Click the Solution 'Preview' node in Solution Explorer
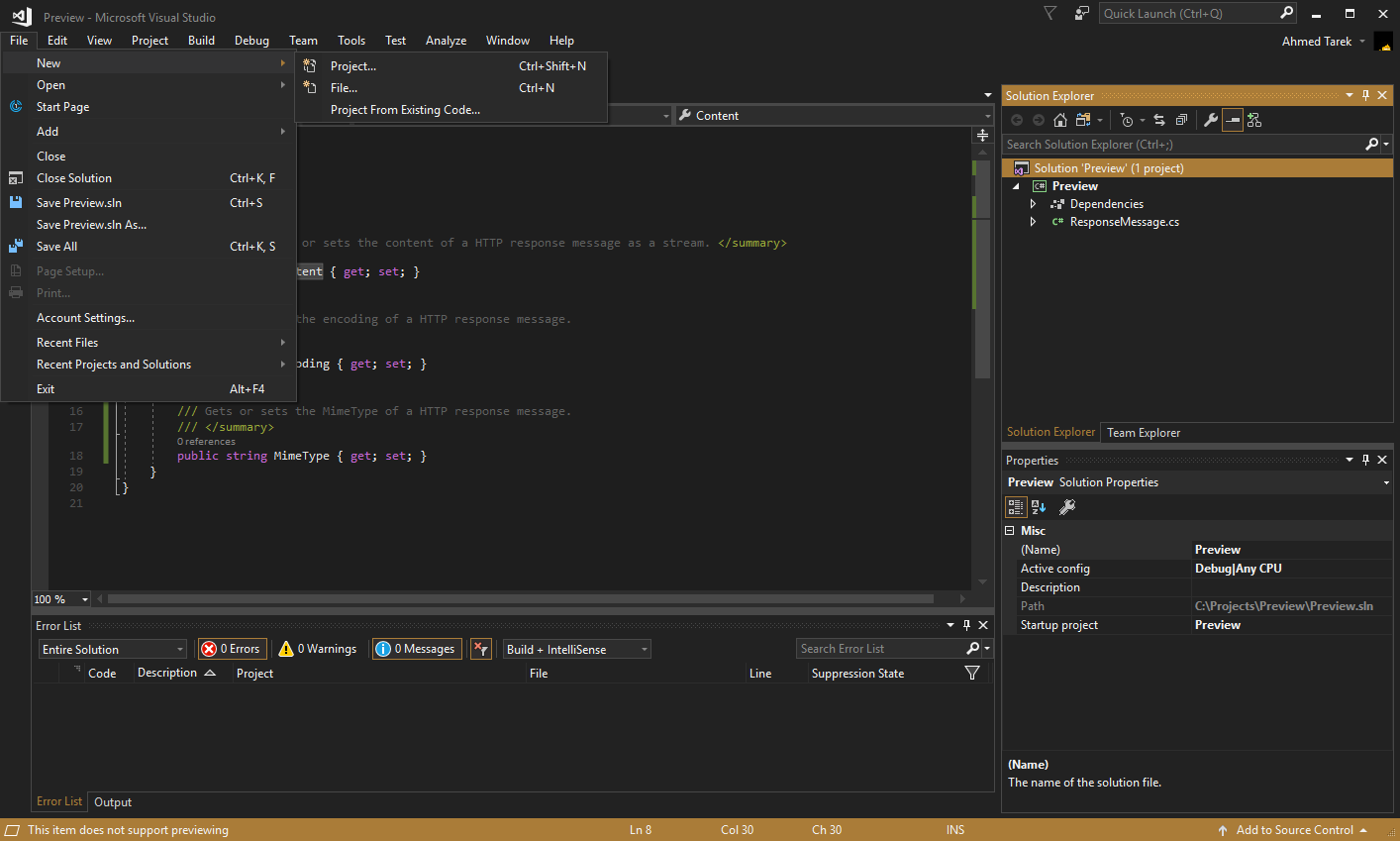Viewport: 1400px width, 841px height. (x=1197, y=168)
